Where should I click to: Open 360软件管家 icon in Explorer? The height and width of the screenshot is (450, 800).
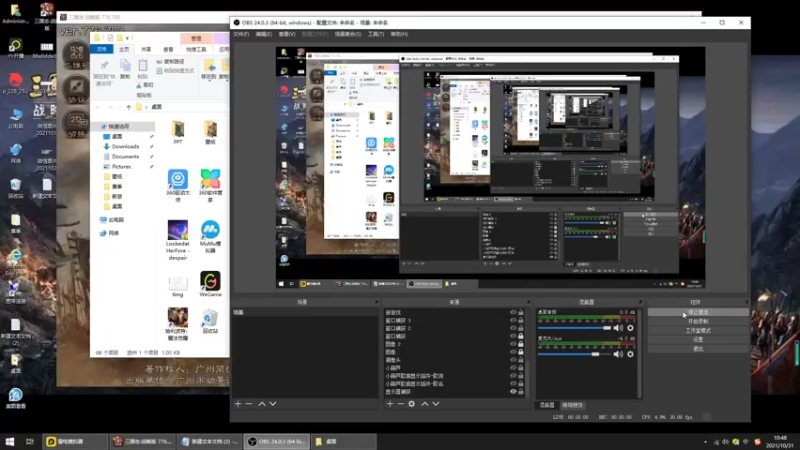click(x=210, y=186)
